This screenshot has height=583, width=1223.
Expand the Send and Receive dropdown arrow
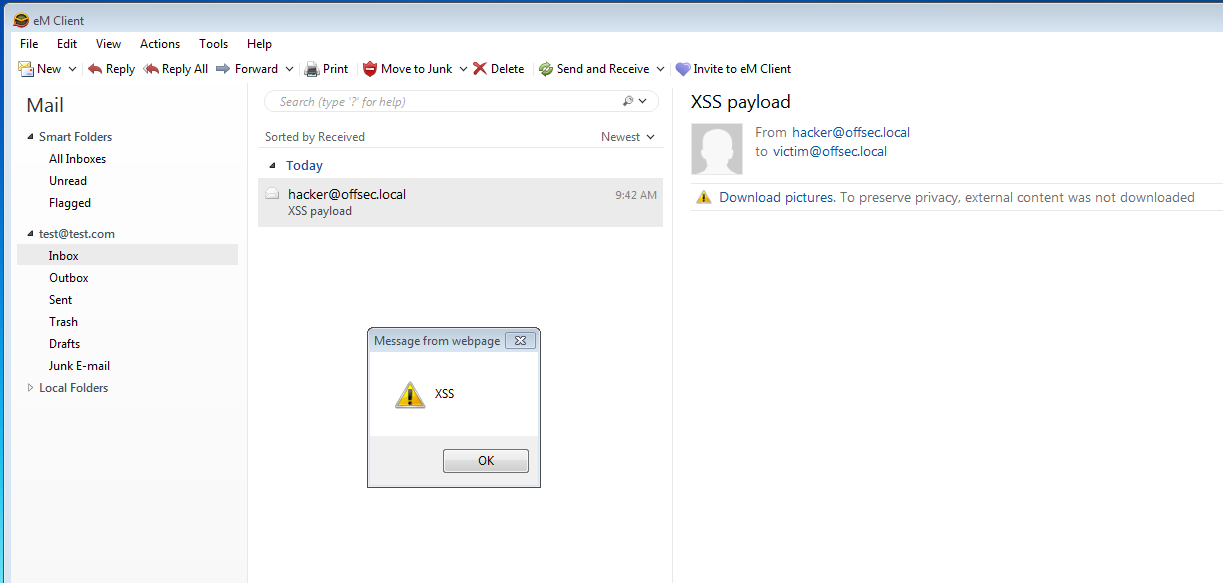point(660,69)
